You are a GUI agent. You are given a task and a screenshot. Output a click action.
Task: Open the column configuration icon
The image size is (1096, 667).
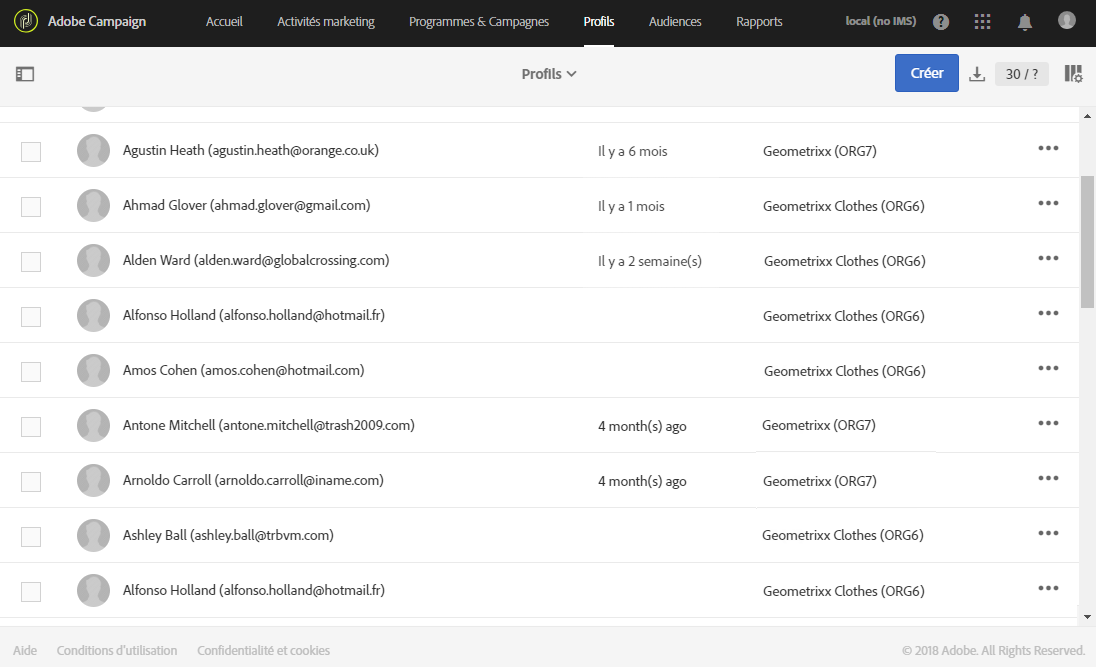1073,74
